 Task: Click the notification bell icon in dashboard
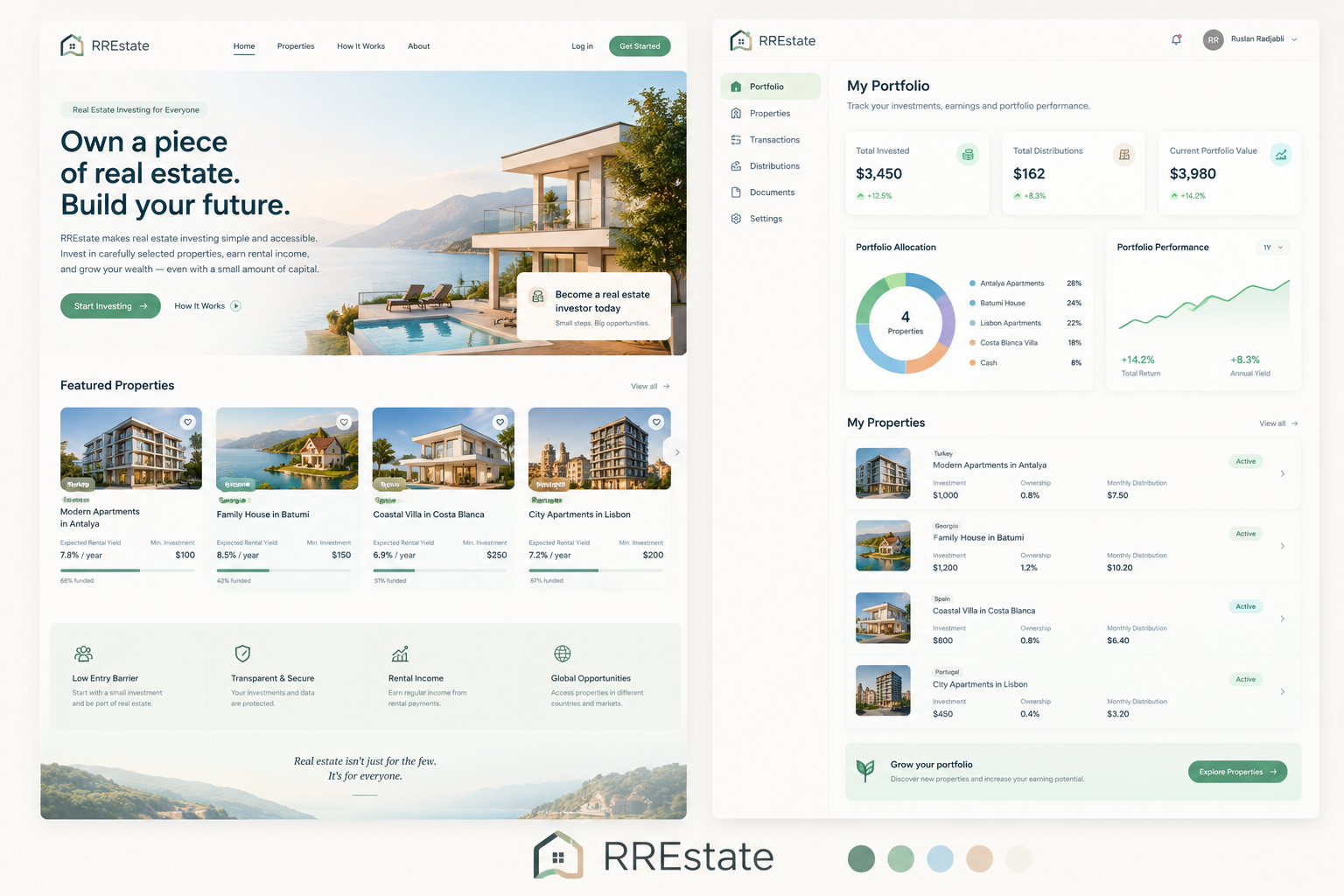[1176, 39]
